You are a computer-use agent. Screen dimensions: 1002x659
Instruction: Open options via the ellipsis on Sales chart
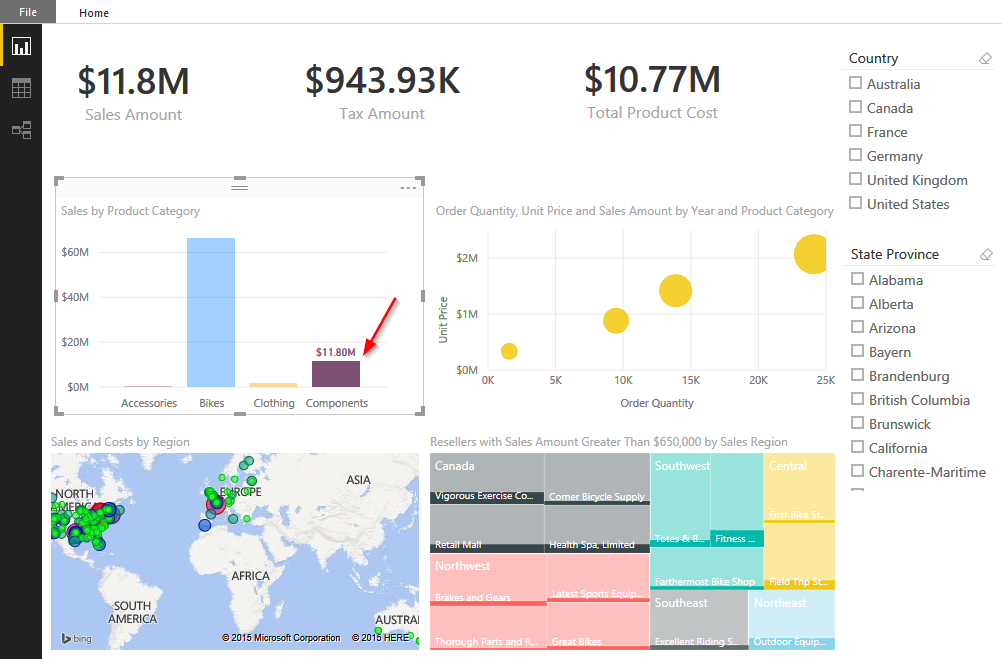[407, 186]
